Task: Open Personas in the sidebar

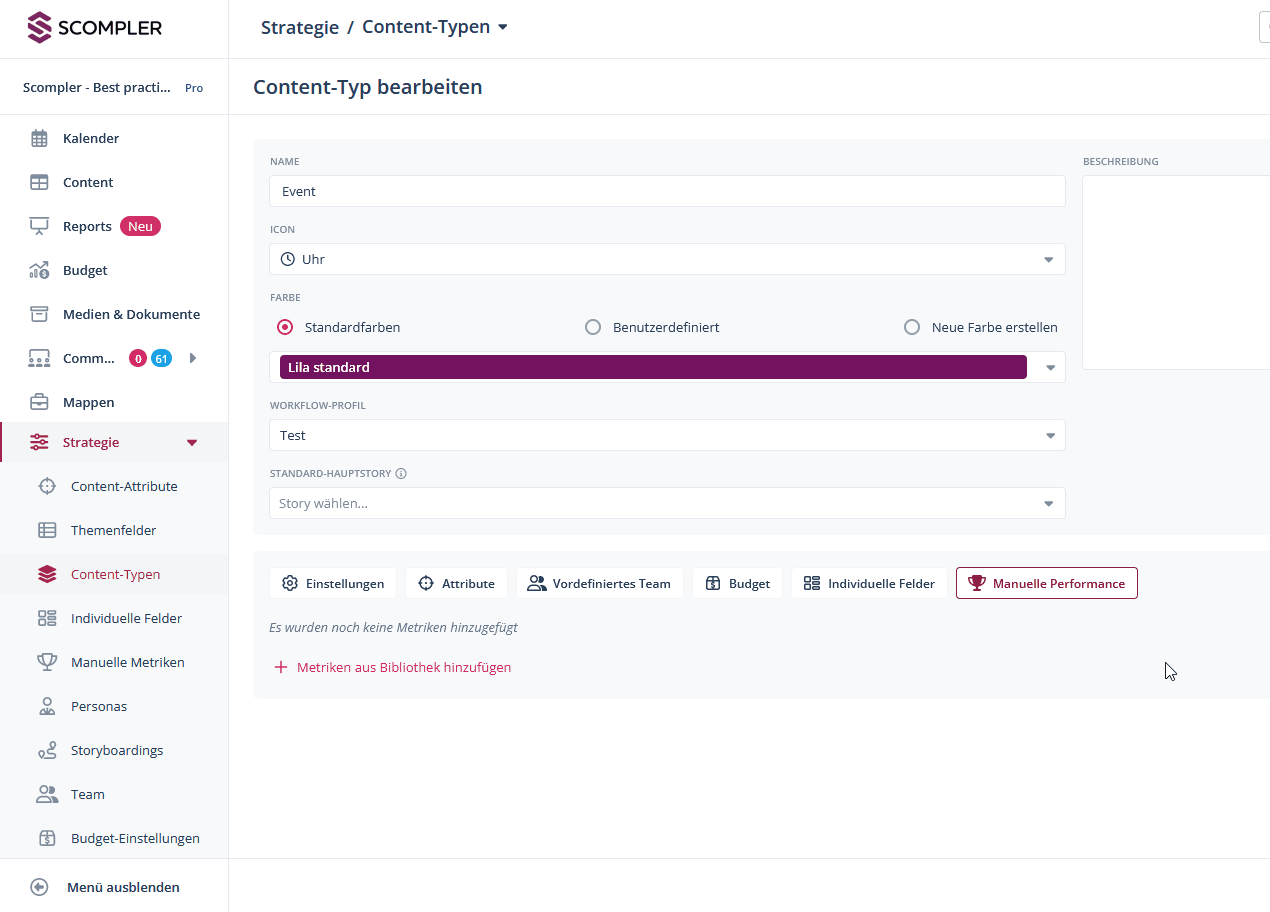Action: tap(99, 706)
